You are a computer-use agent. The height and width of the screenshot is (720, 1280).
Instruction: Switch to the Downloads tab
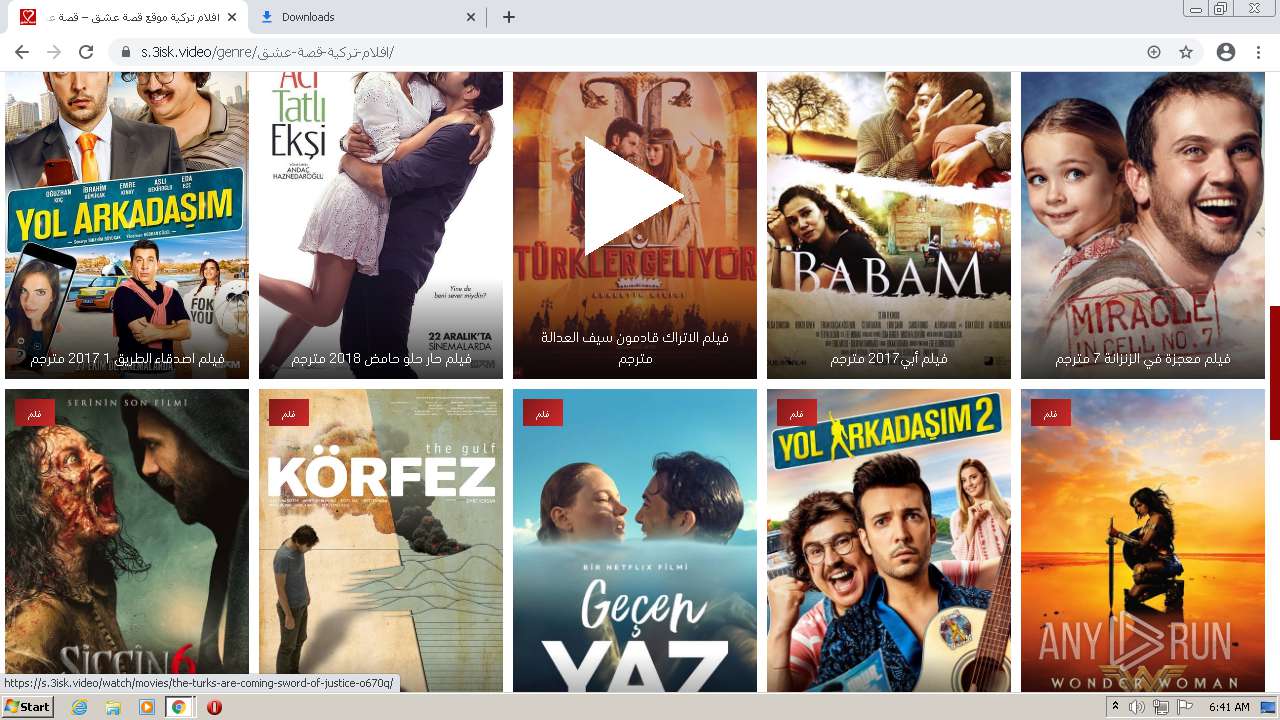coord(368,17)
